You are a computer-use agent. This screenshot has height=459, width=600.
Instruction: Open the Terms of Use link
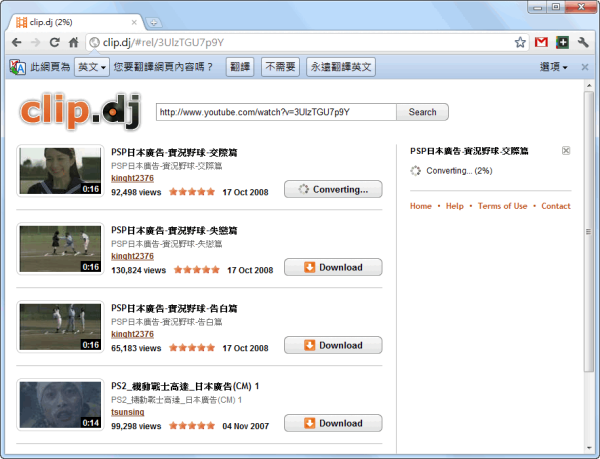502,206
